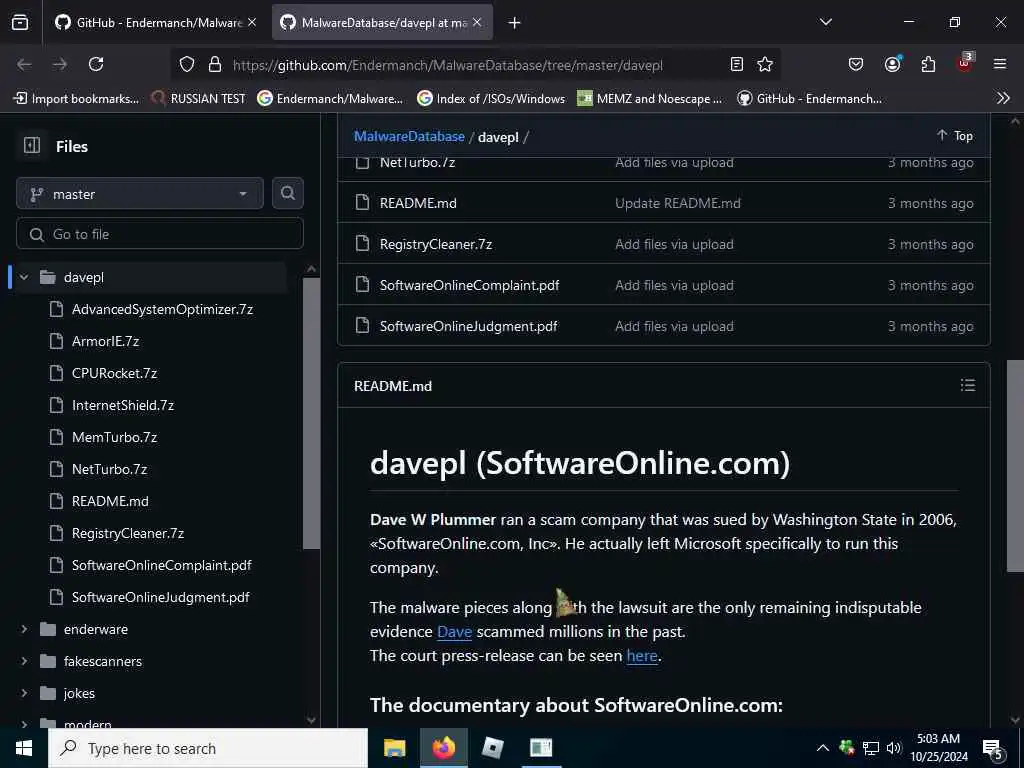The width and height of the screenshot is (1024, 768).
Task: Open the Pocket save icon
Action: point(856,64)
